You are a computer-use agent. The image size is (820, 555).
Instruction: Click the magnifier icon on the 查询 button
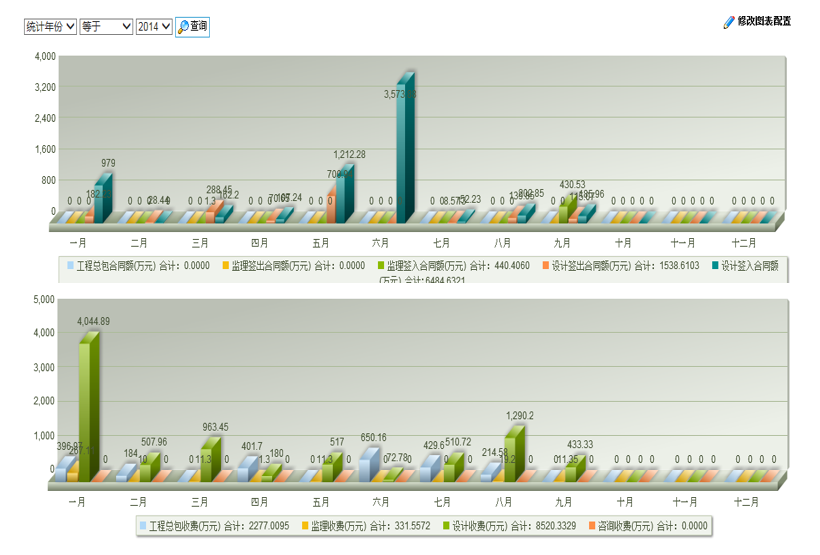coord(183,27)
